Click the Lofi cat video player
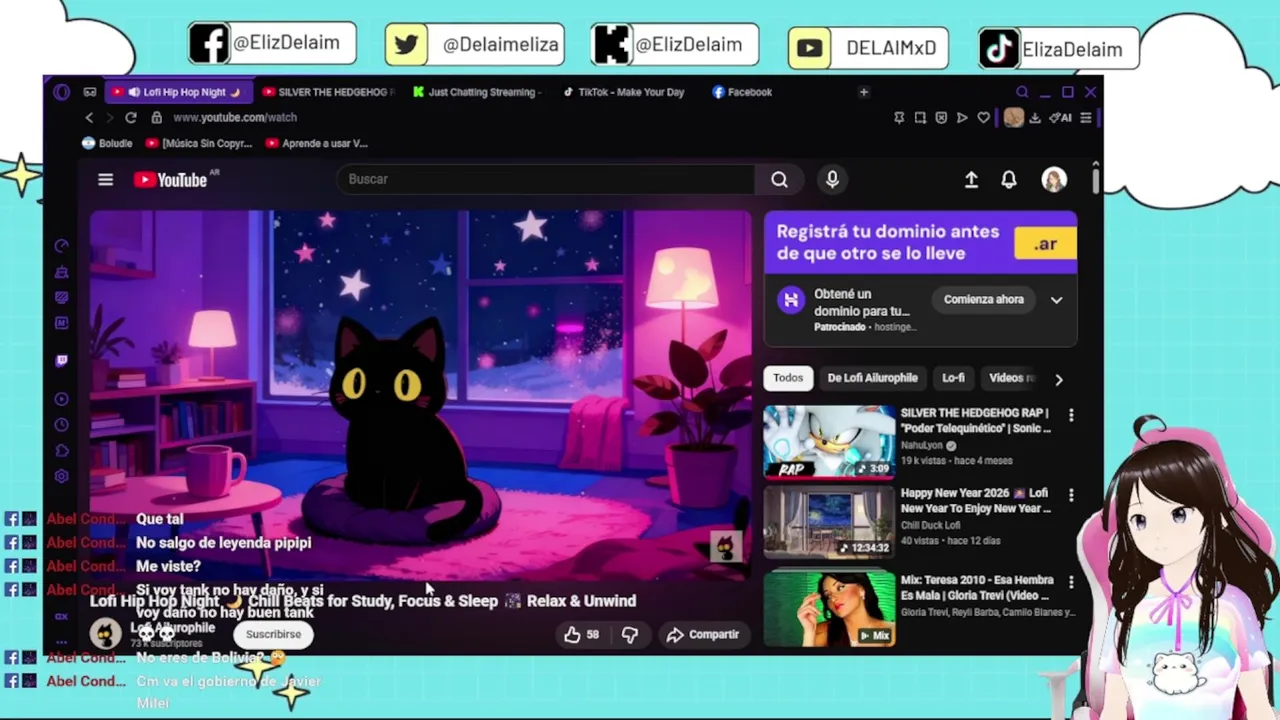Screen dimensions: 1280x720 pos(420,395)
